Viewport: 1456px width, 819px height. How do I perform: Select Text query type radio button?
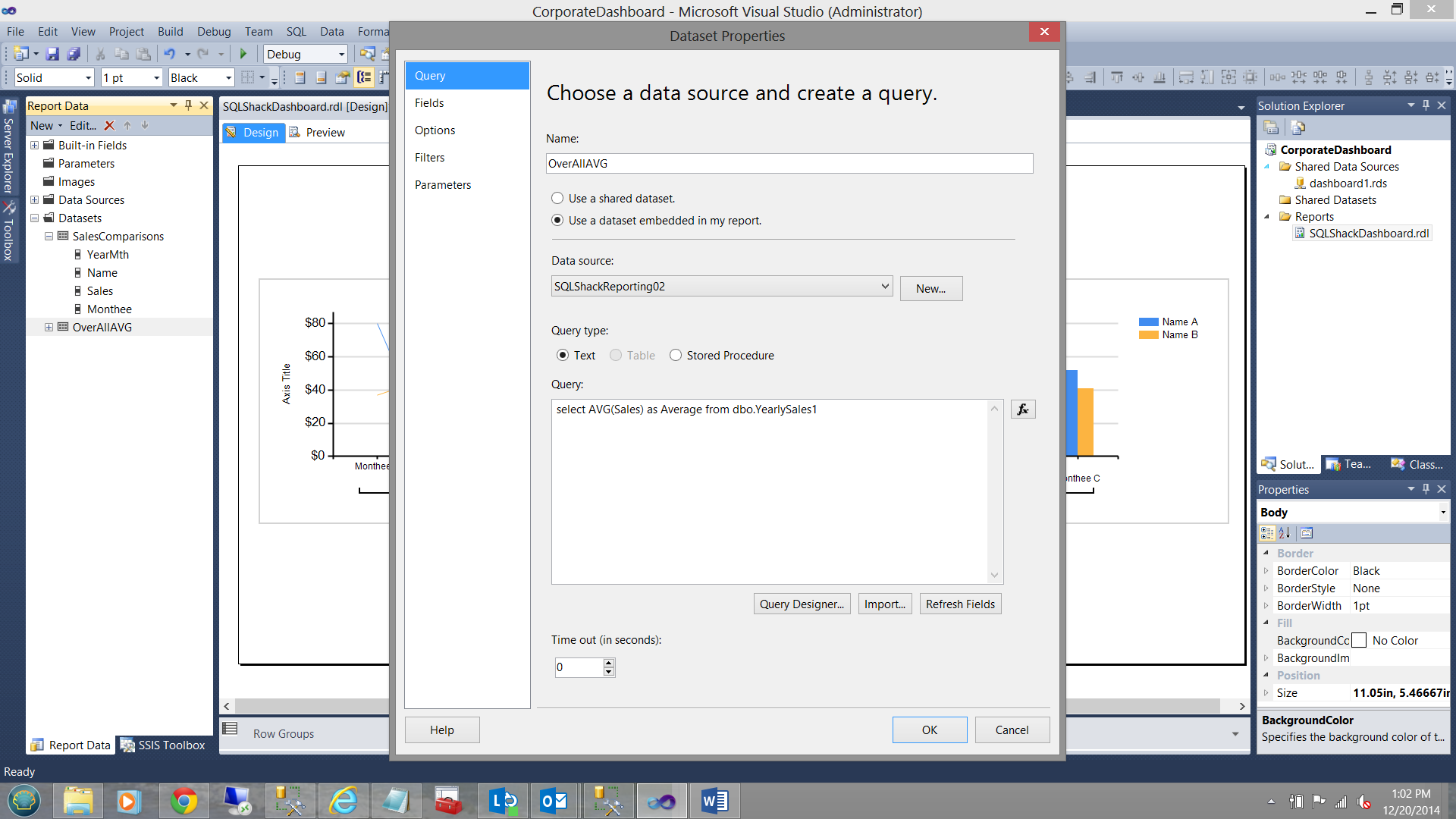[563, 355]
